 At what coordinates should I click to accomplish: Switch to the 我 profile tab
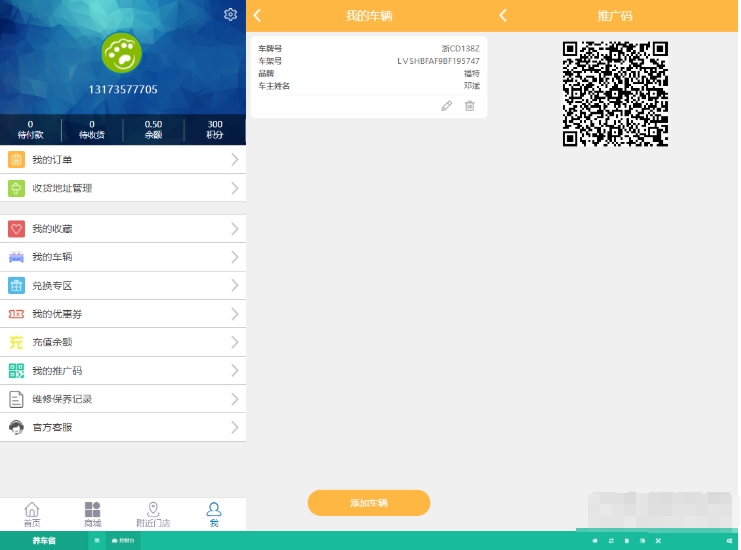214,515
